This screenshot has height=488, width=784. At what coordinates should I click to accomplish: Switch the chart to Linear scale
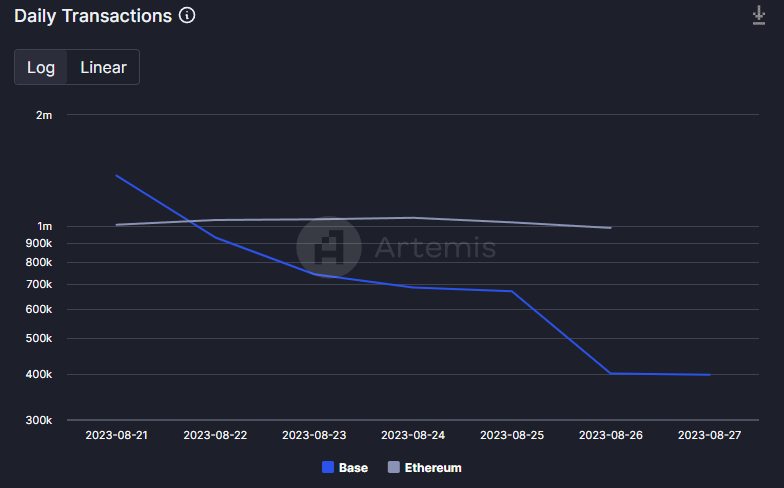coord(103,67)
